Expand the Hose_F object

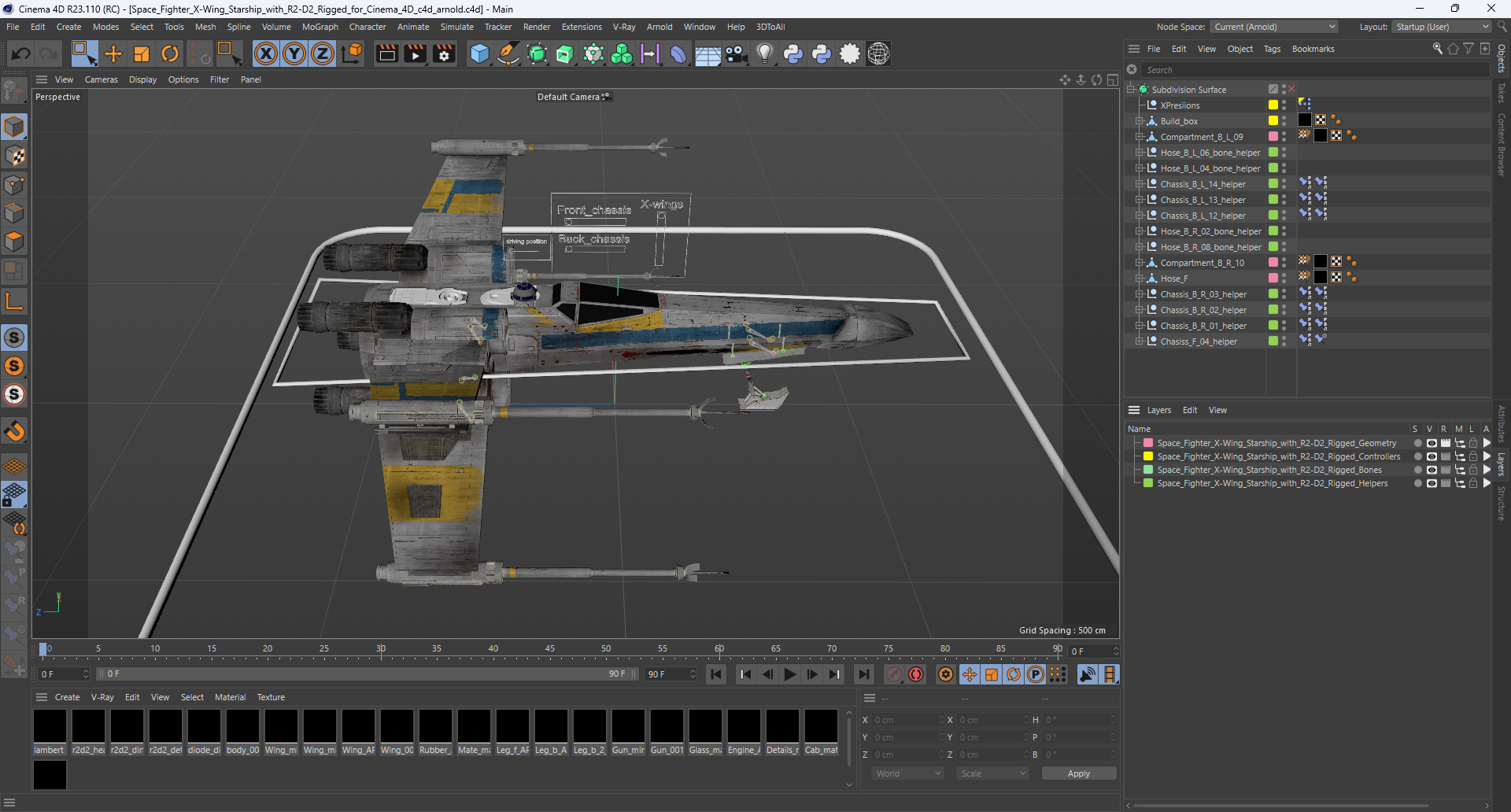[x=1139, y=279]
